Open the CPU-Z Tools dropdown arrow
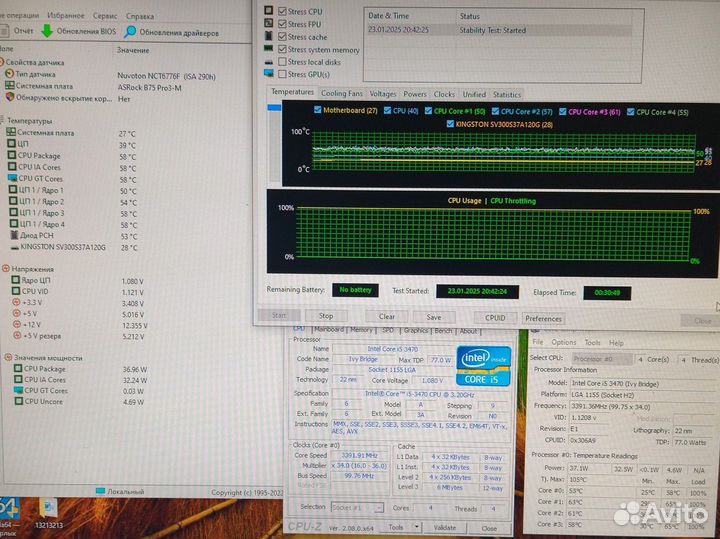Viewport: 720px width, 539px height. tap(416, 527)
